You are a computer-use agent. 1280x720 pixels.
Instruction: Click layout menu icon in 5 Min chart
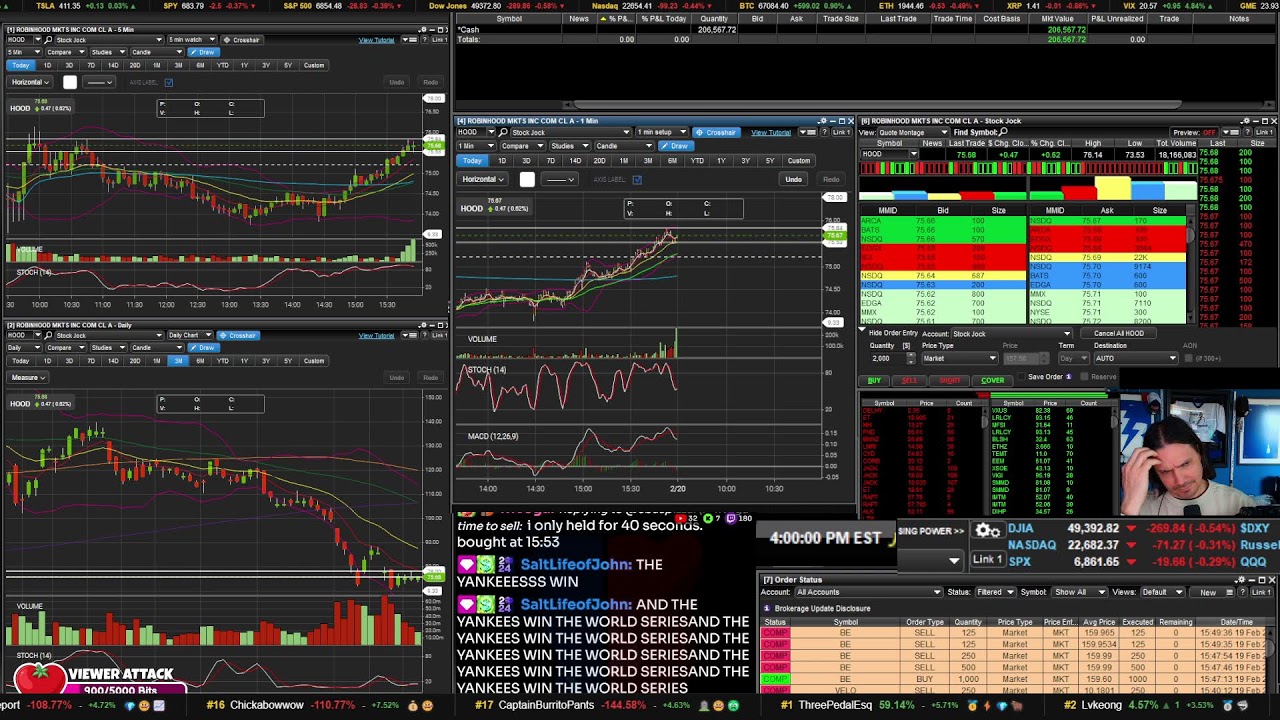[x=410, y=40]
